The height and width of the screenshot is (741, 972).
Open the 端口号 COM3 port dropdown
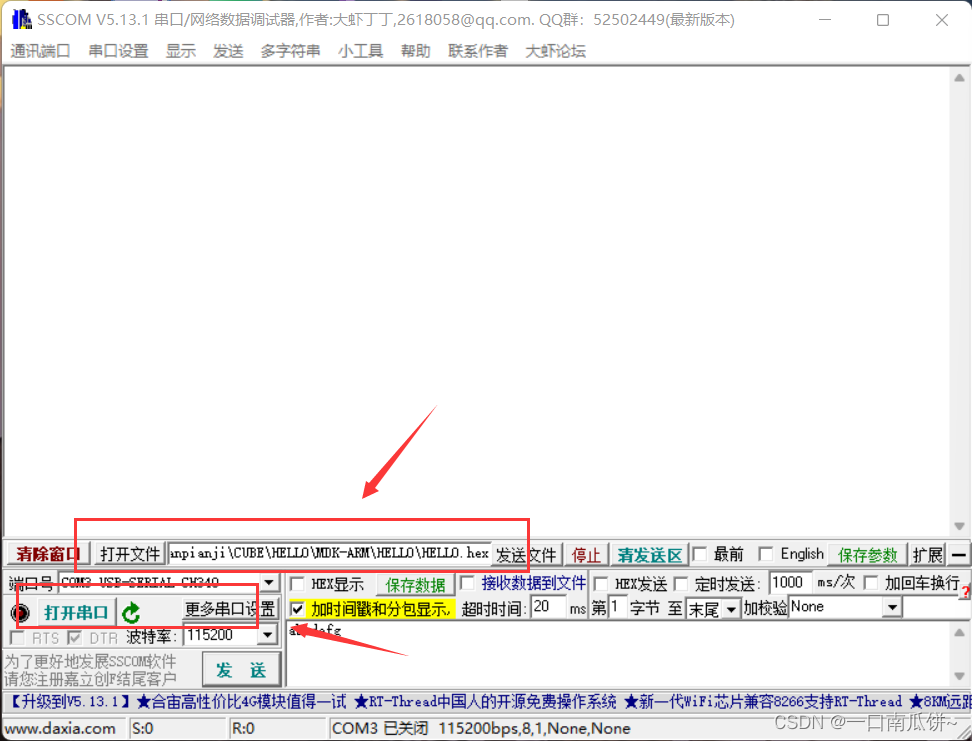point(268,583)
